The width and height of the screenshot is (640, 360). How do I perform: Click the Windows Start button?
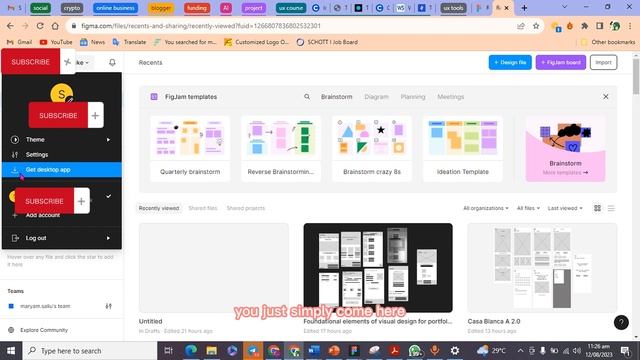[11, 351]
